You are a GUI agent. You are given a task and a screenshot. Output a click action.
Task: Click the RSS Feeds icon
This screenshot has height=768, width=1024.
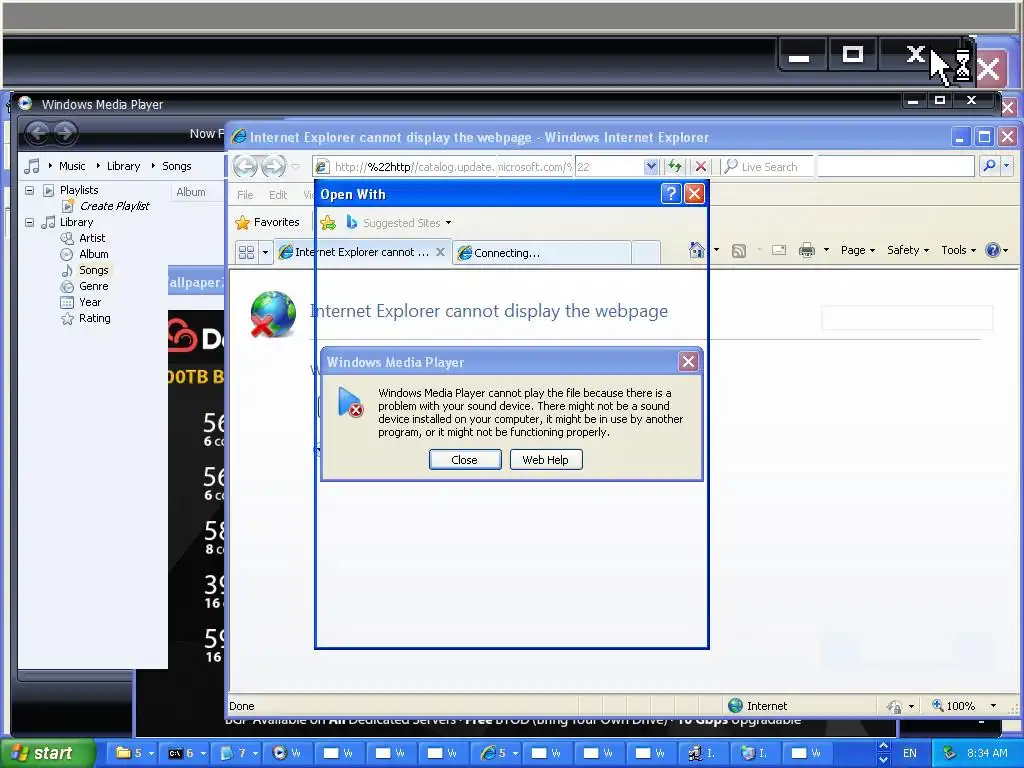(x=739, y=251)
